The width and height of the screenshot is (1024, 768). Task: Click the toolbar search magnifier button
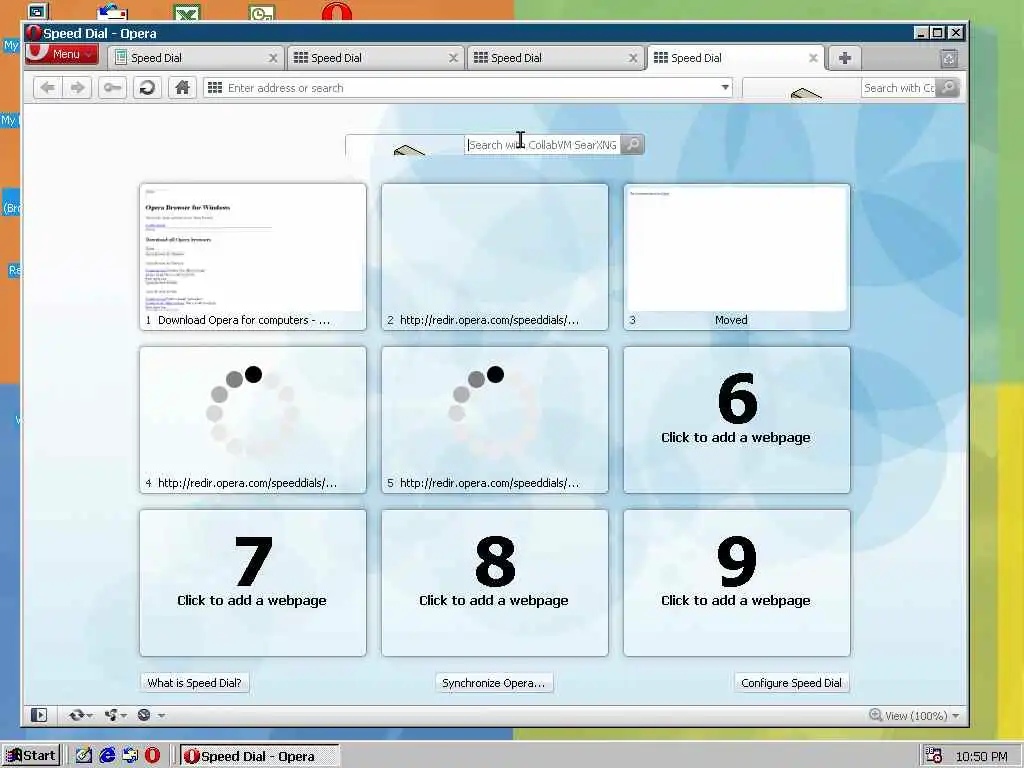point(948,88)
